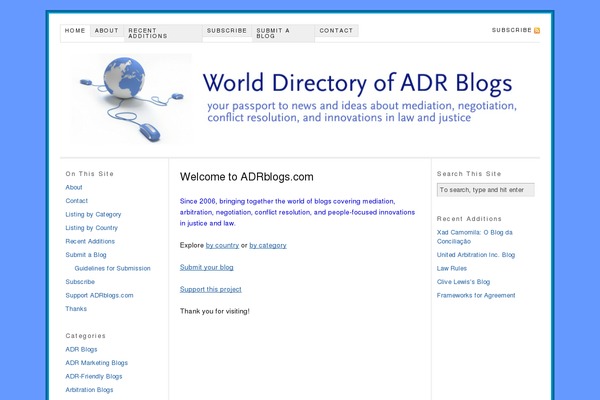Open Listing by Country link

click(92, 228)
